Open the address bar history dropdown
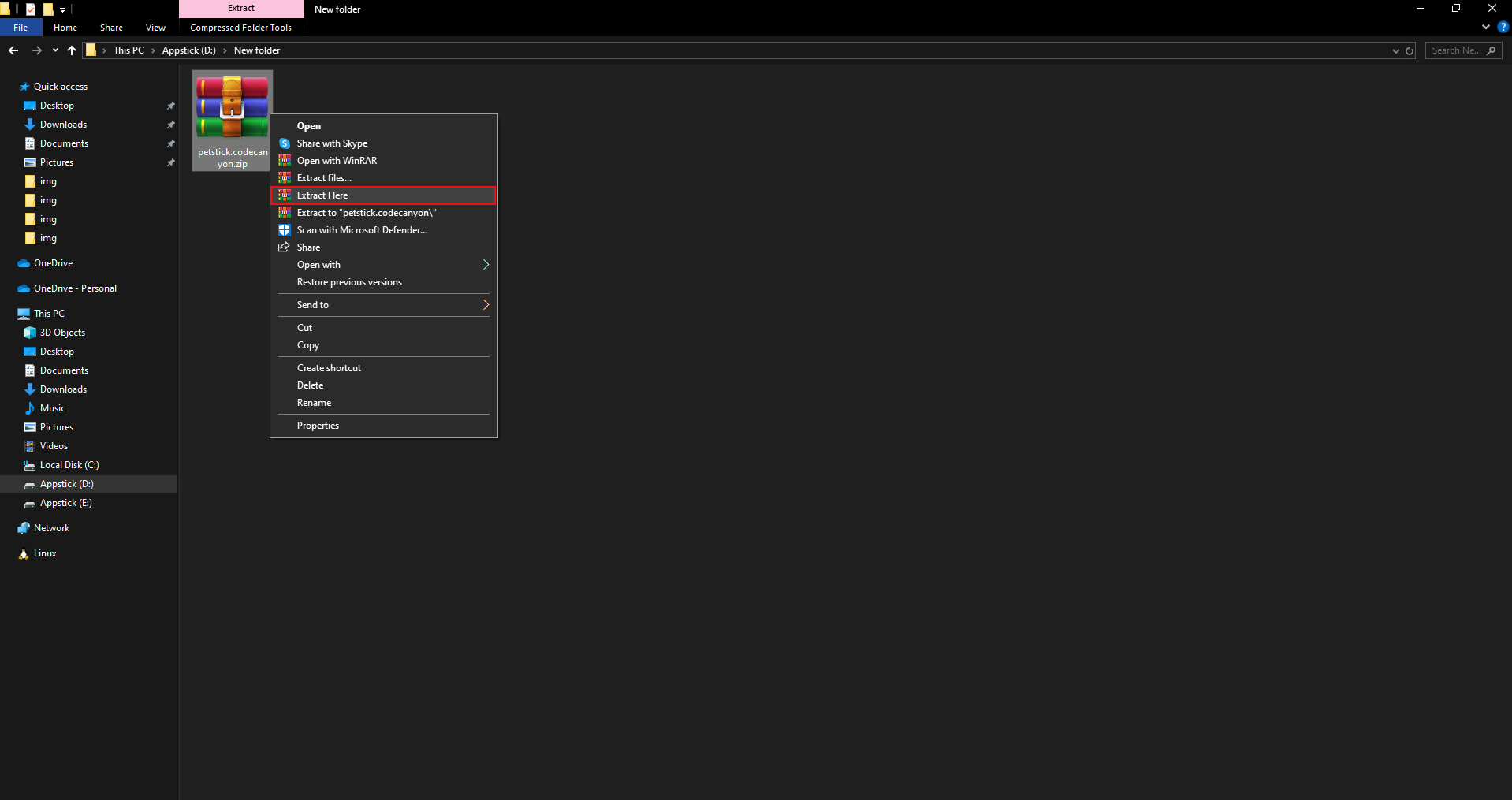Viewport: 1512px width, 800px height. [1396, 50]
